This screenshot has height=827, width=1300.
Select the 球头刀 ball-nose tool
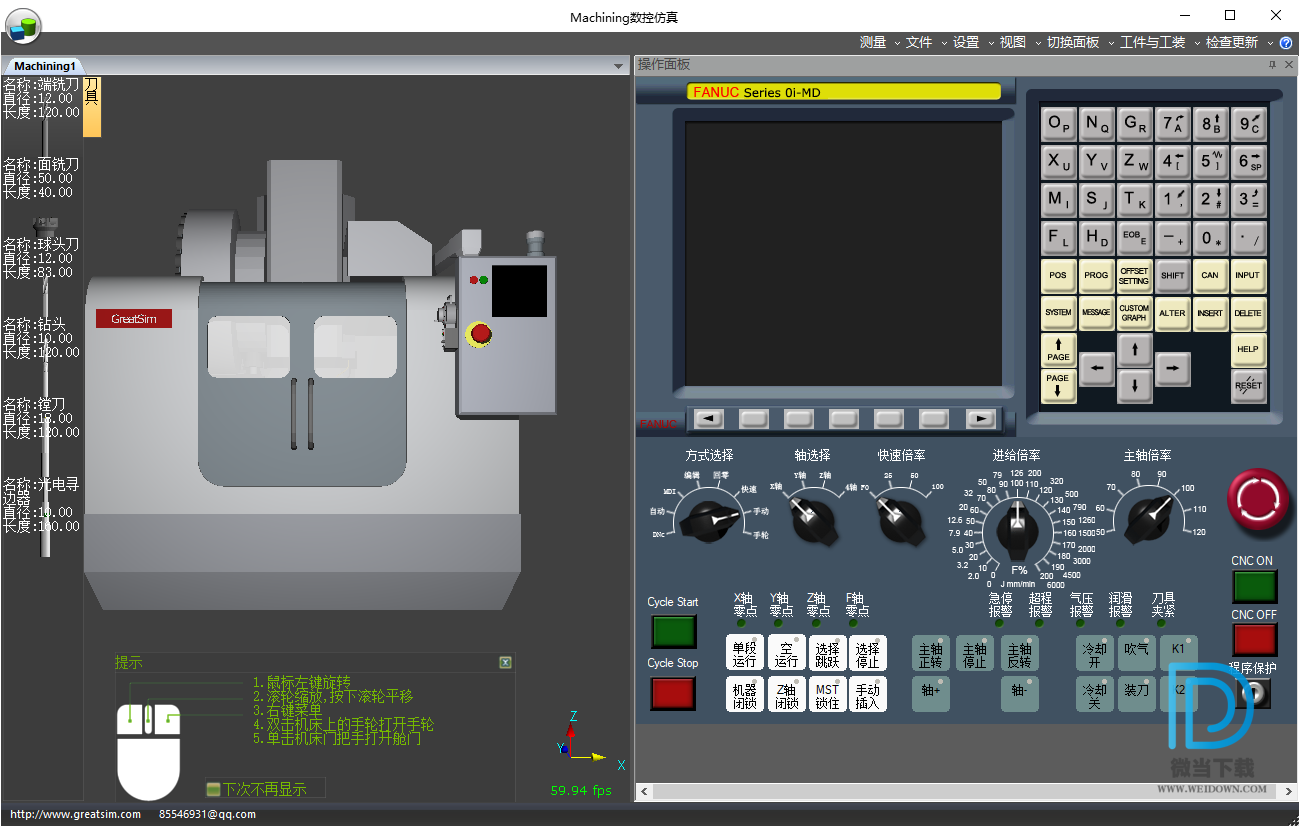[41, 258]
